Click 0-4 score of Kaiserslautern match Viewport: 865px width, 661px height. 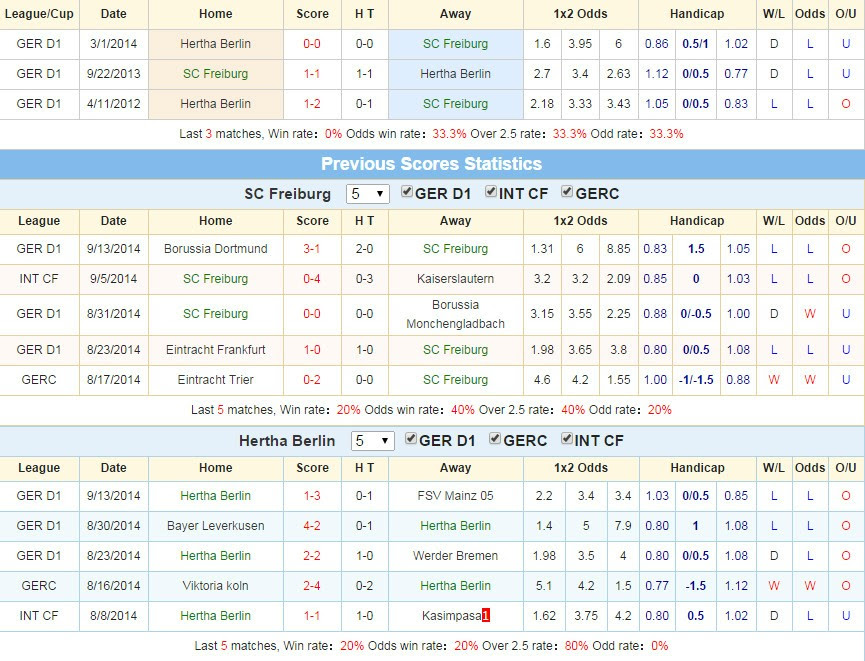click(312, 279)
